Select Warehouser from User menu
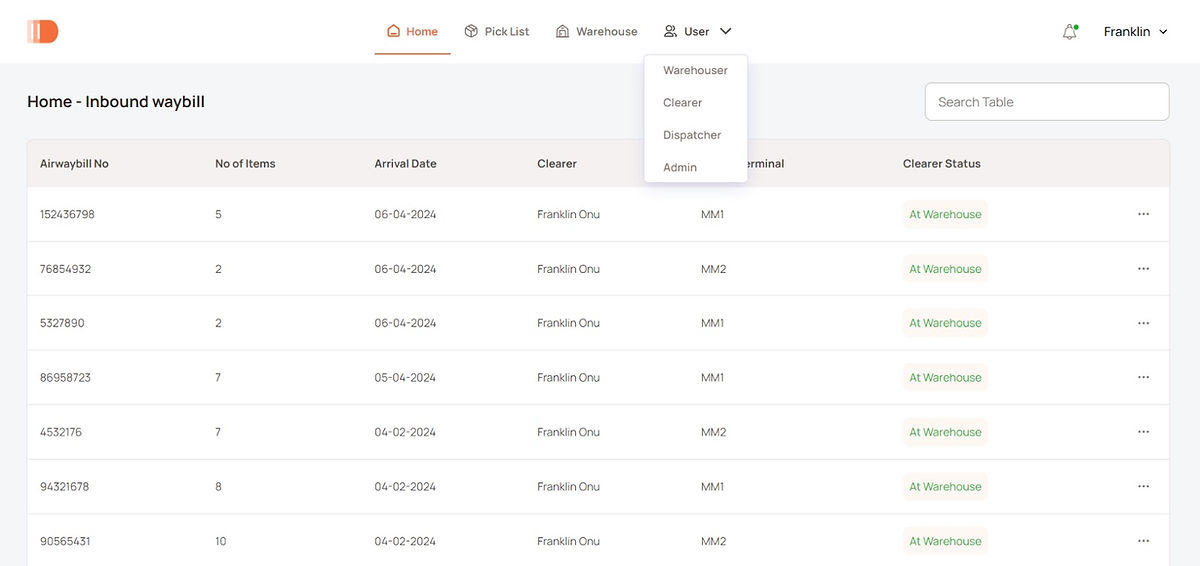Viewport: 1200px width, 566px height. [695, 70]
